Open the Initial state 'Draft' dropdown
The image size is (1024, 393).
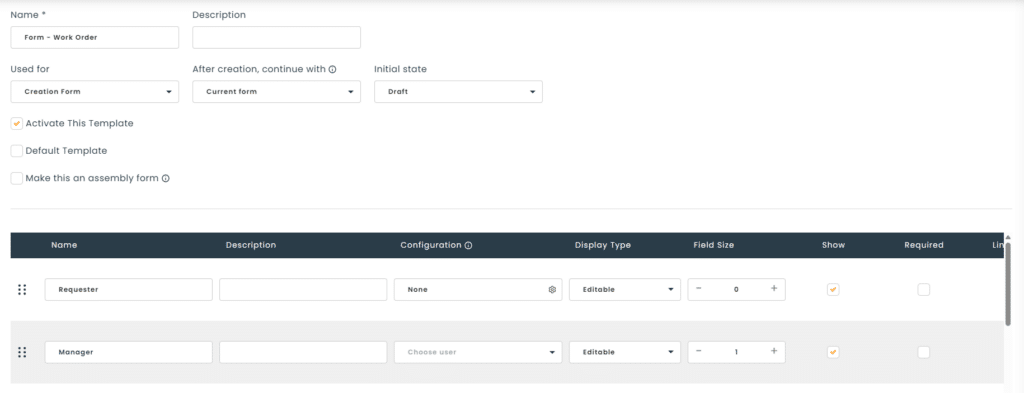[458, 91]
